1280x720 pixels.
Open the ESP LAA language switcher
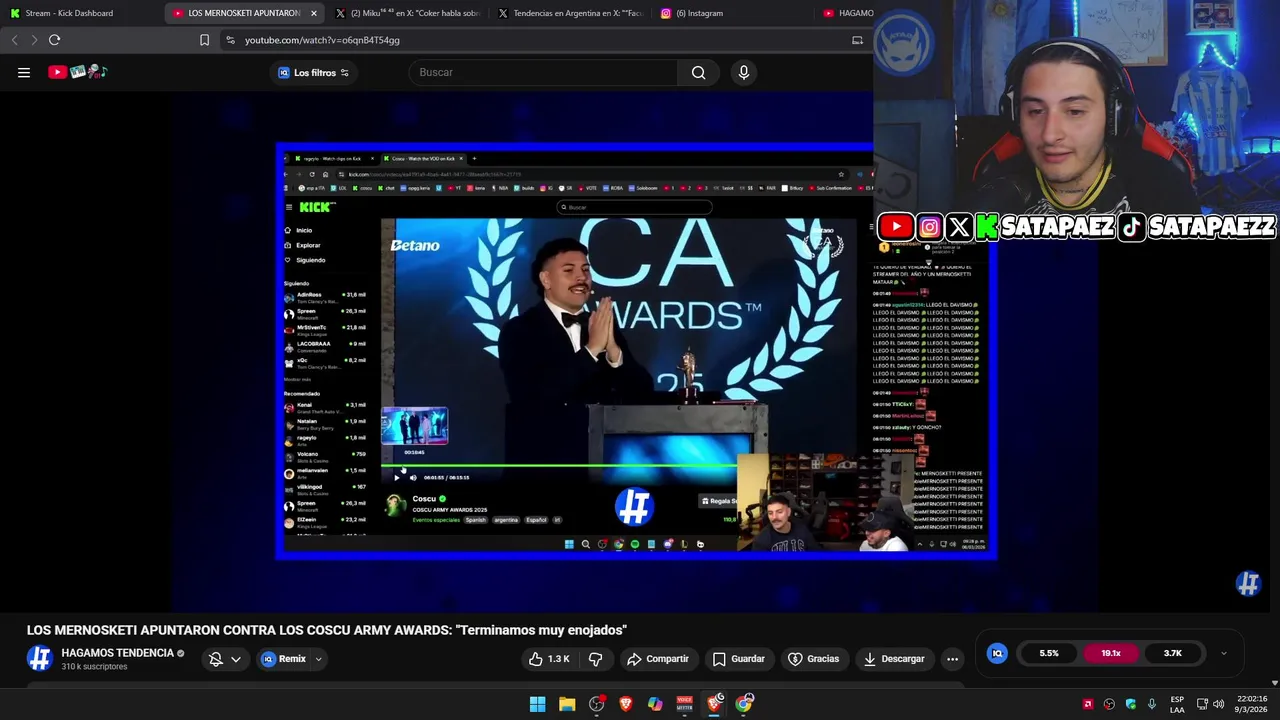tap(1177, 704)
